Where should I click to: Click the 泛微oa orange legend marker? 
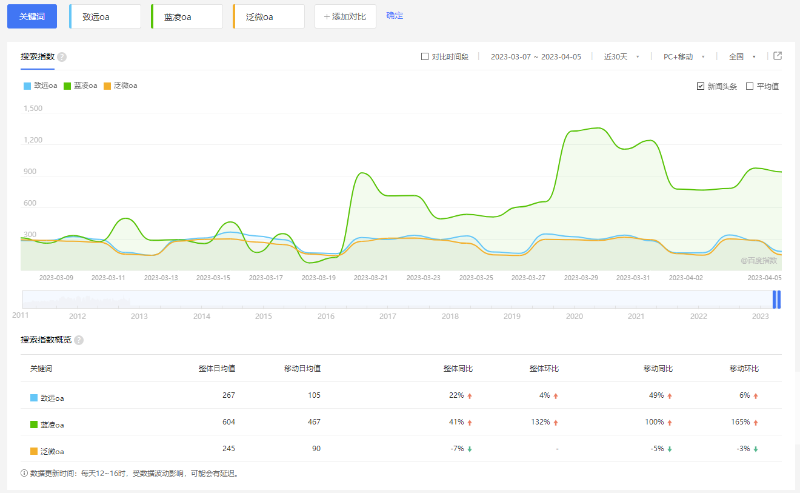pos(108,86)
